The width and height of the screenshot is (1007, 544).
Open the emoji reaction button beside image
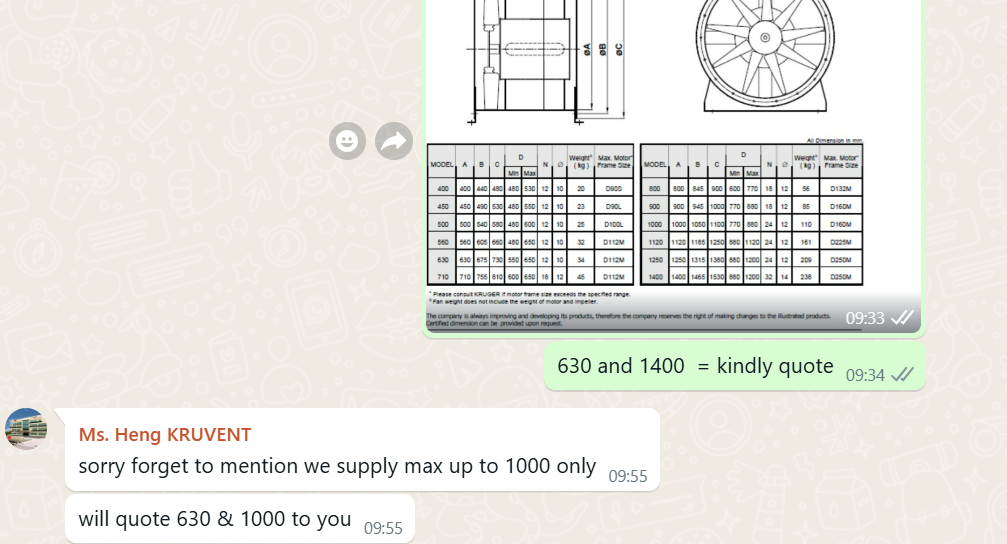(x=347, y=141)
